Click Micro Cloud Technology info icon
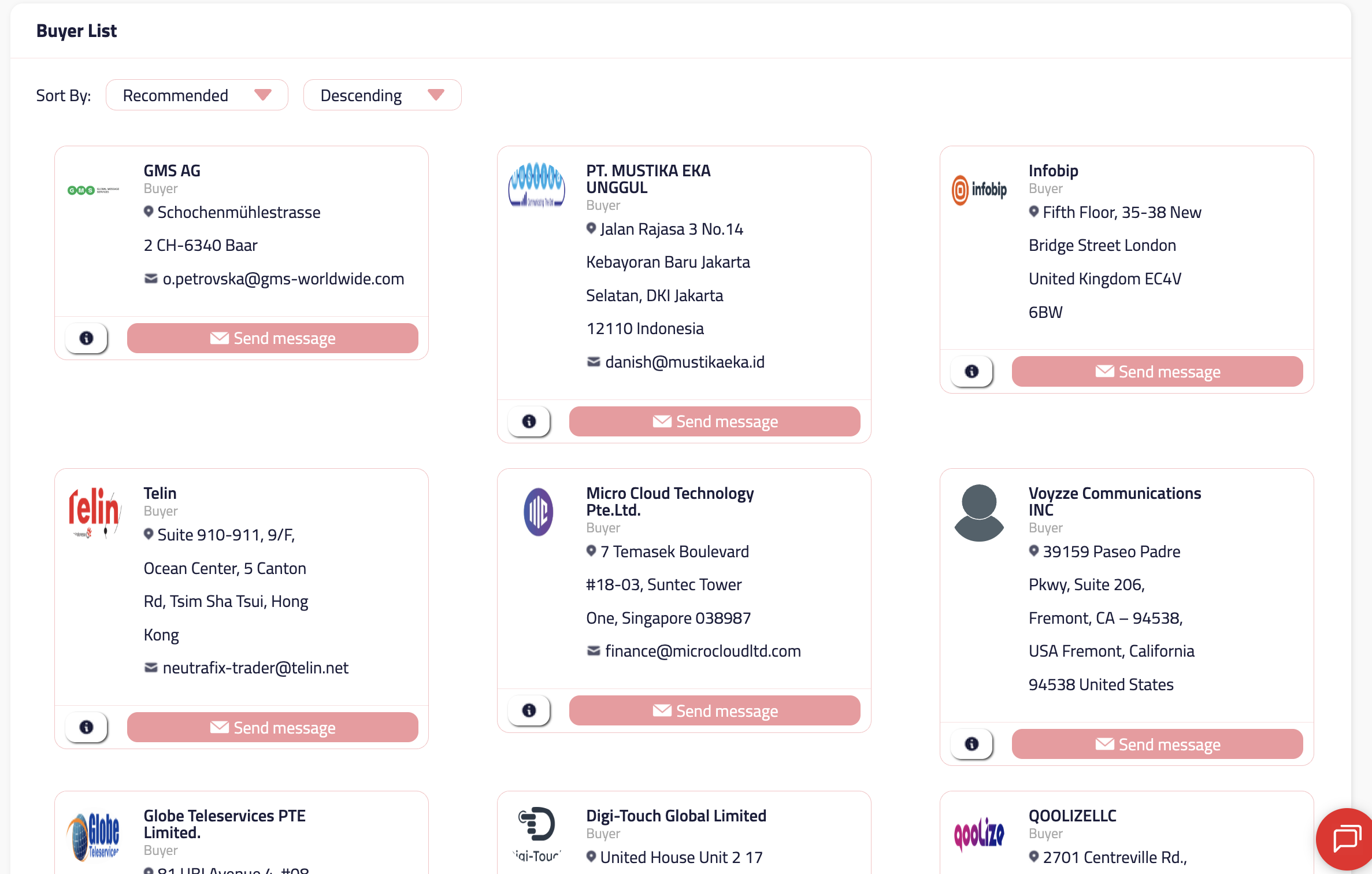Viewport: 1372px width, 874px height. coord(529,710)
